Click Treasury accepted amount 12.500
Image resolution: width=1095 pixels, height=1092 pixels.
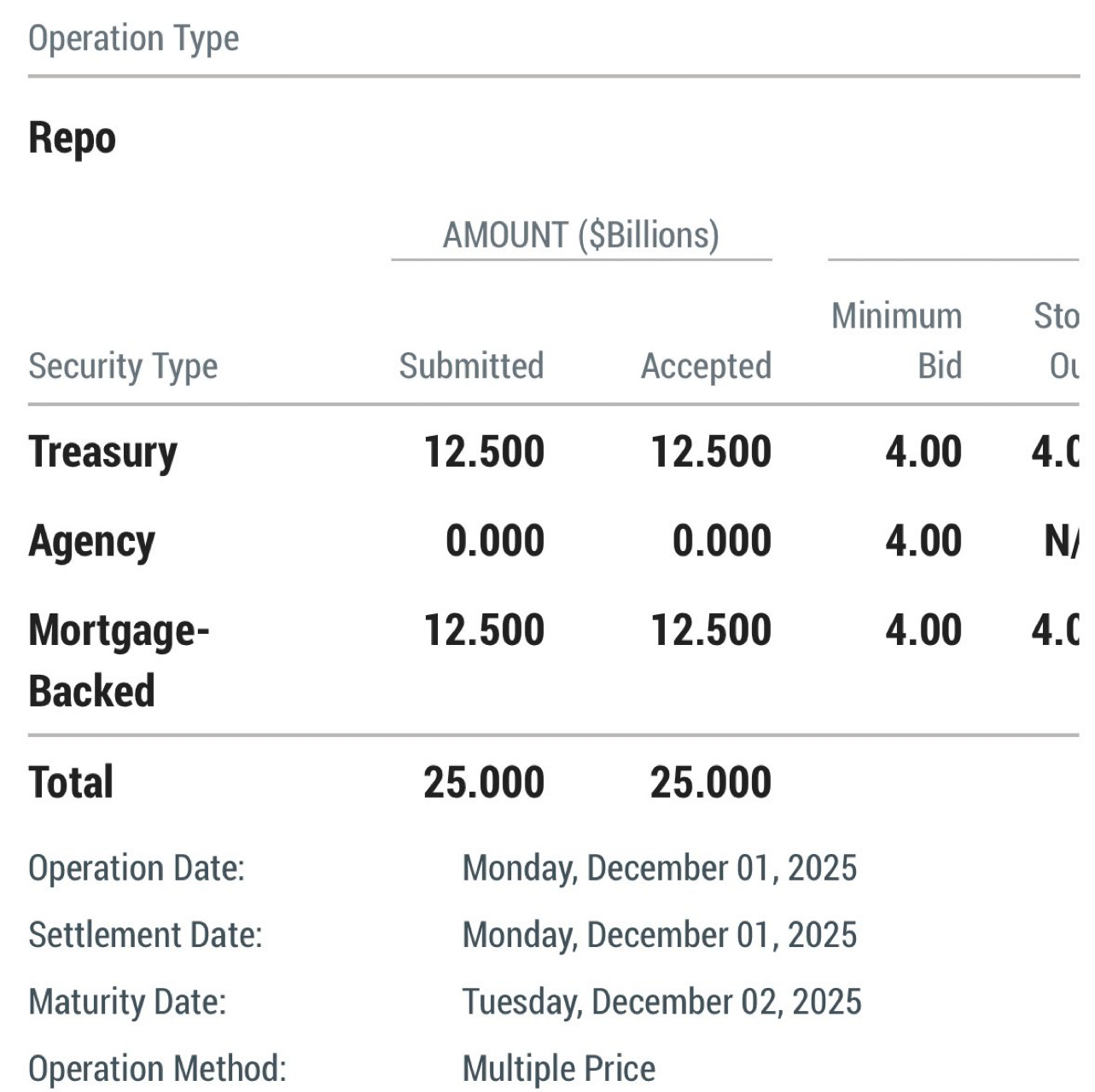[x=711, y=451]
